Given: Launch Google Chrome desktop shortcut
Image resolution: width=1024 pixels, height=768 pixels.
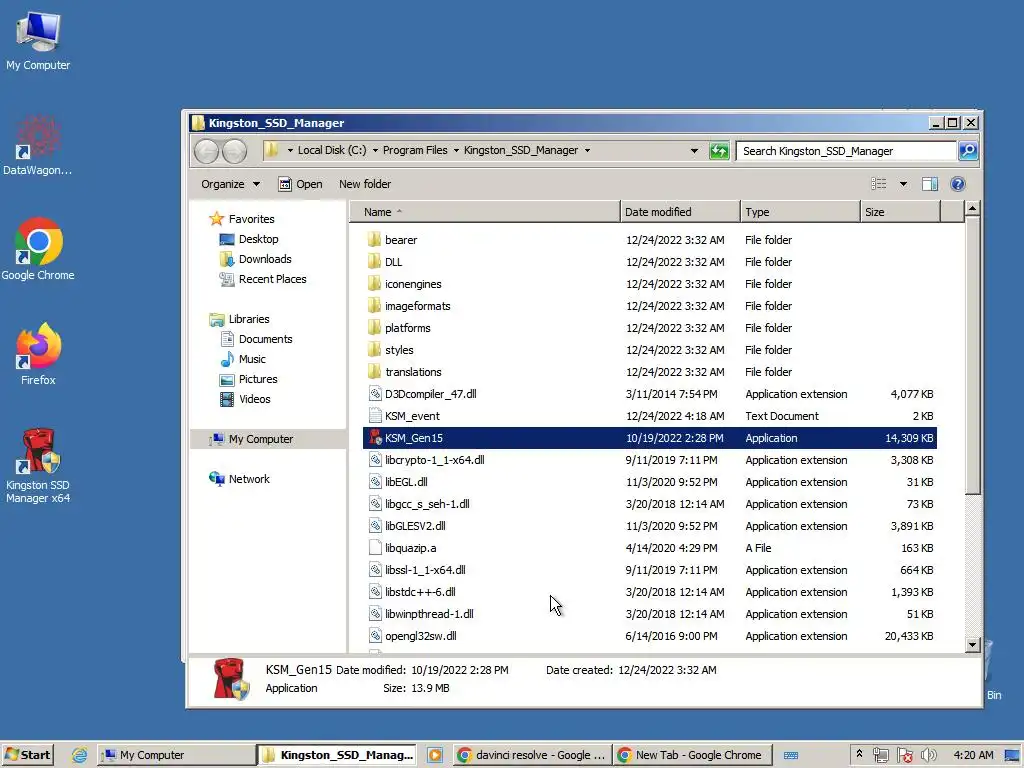Looking at the screenshot, I should (x=38, y=249).
